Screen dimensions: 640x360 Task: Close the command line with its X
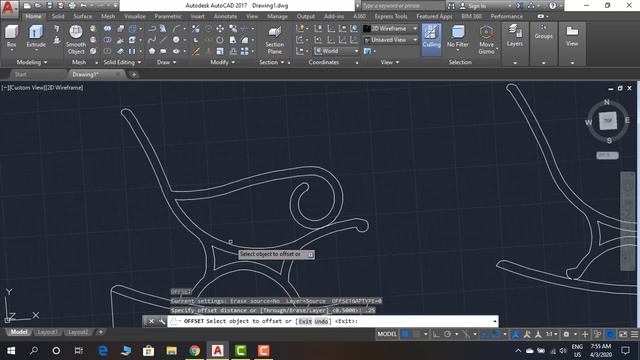tap(151, 321)
